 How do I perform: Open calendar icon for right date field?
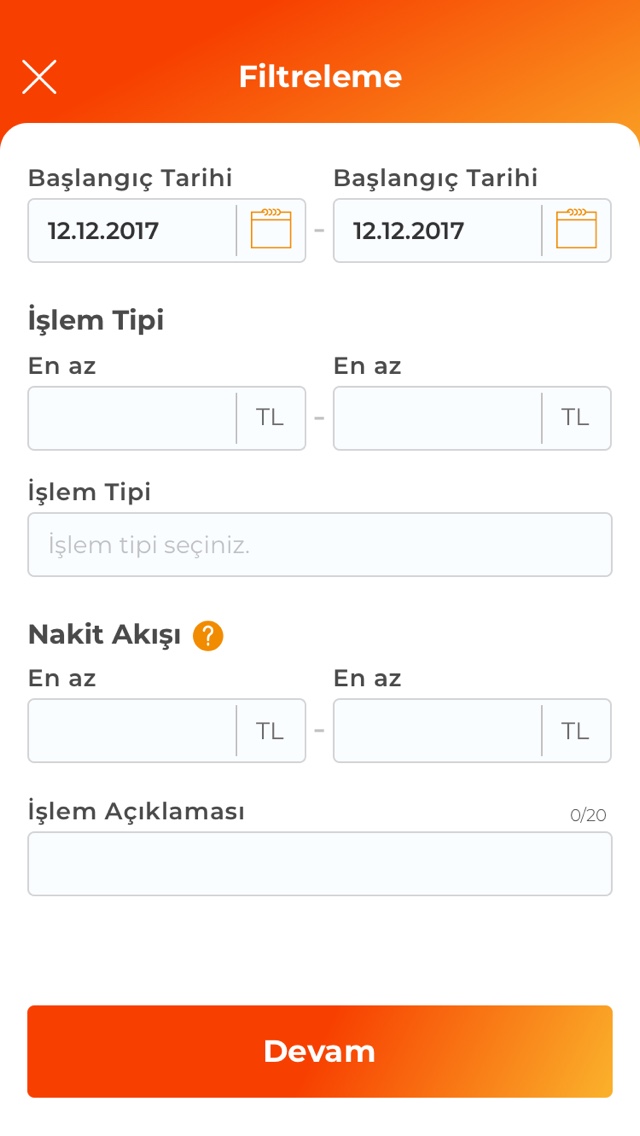click(576, 230)
